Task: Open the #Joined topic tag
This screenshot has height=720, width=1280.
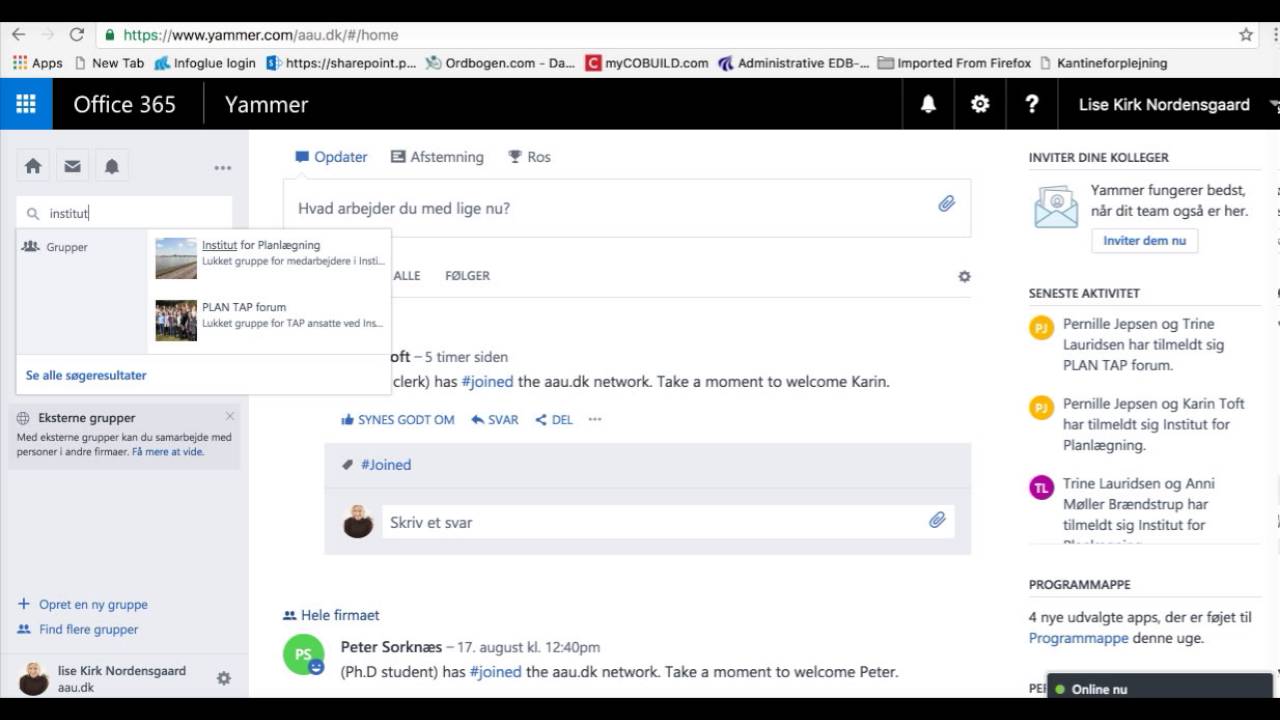Action: coord(386,465)
